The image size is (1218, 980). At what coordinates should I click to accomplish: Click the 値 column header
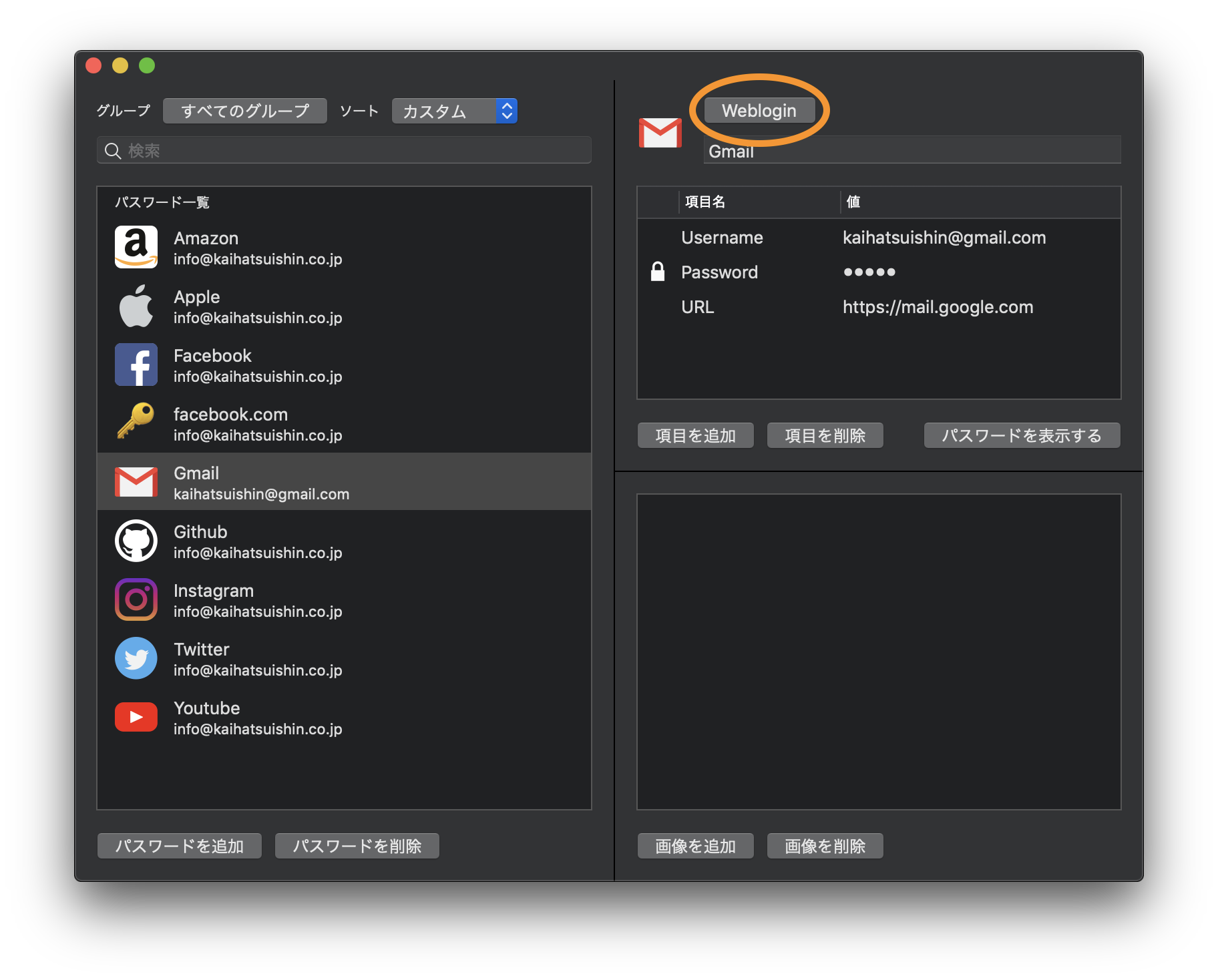pos(853,202)
